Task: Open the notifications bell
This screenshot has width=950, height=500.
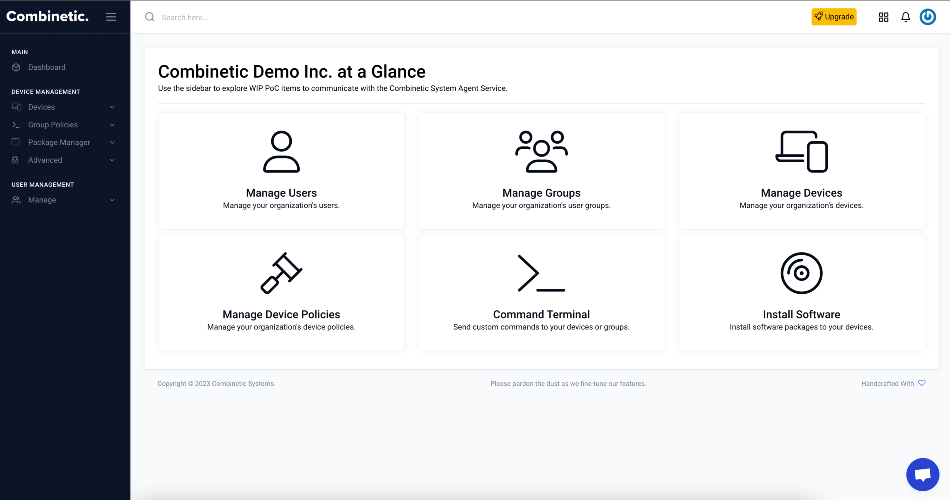Action: tap(905, 17)
